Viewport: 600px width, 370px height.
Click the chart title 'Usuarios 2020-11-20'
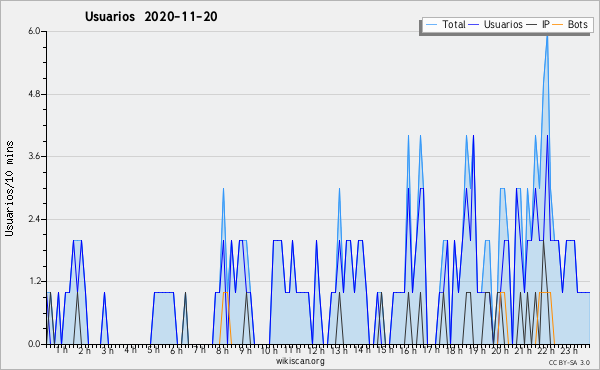pos(151,16)
